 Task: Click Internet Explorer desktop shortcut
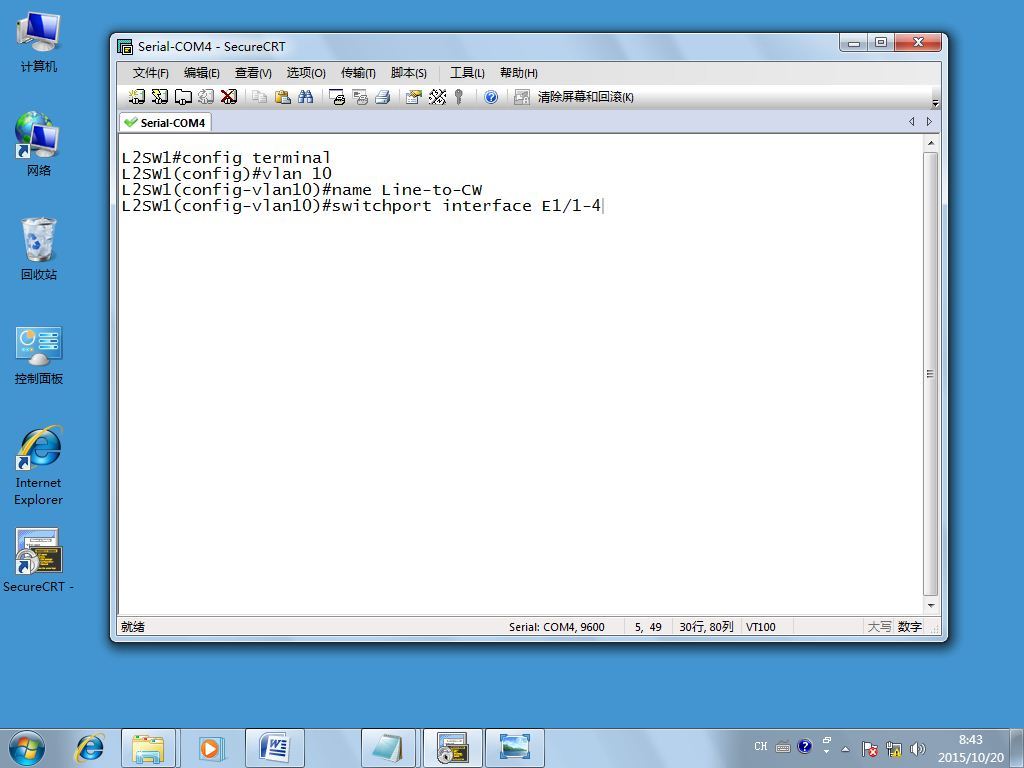point(39,465)
